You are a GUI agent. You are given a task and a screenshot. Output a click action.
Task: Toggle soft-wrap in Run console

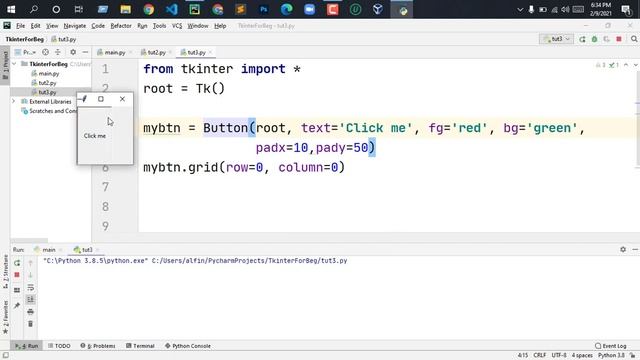point(31,287)
